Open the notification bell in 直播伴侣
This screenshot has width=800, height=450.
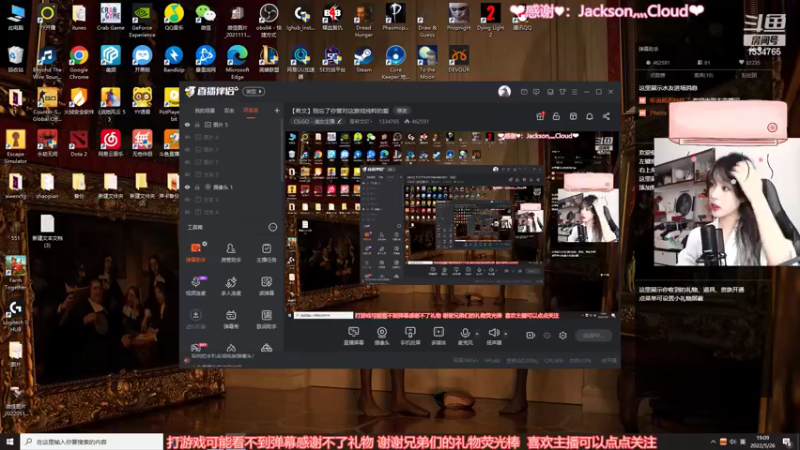[x=589, y=116]
